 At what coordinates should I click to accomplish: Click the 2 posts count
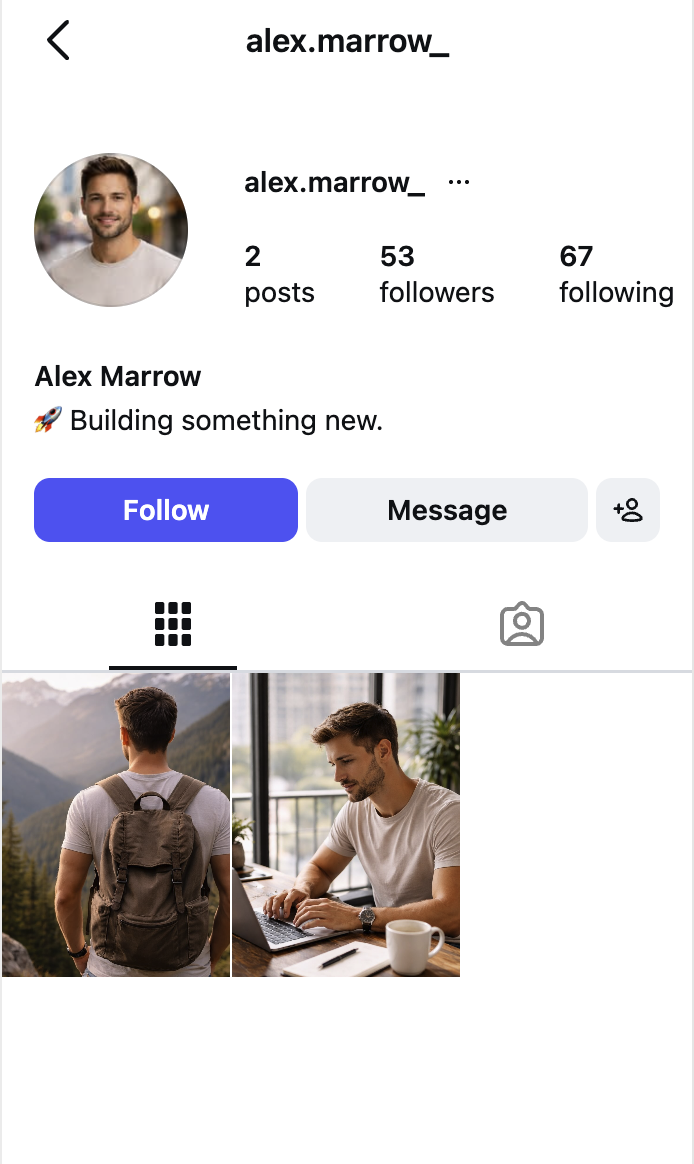click(253, 257)
